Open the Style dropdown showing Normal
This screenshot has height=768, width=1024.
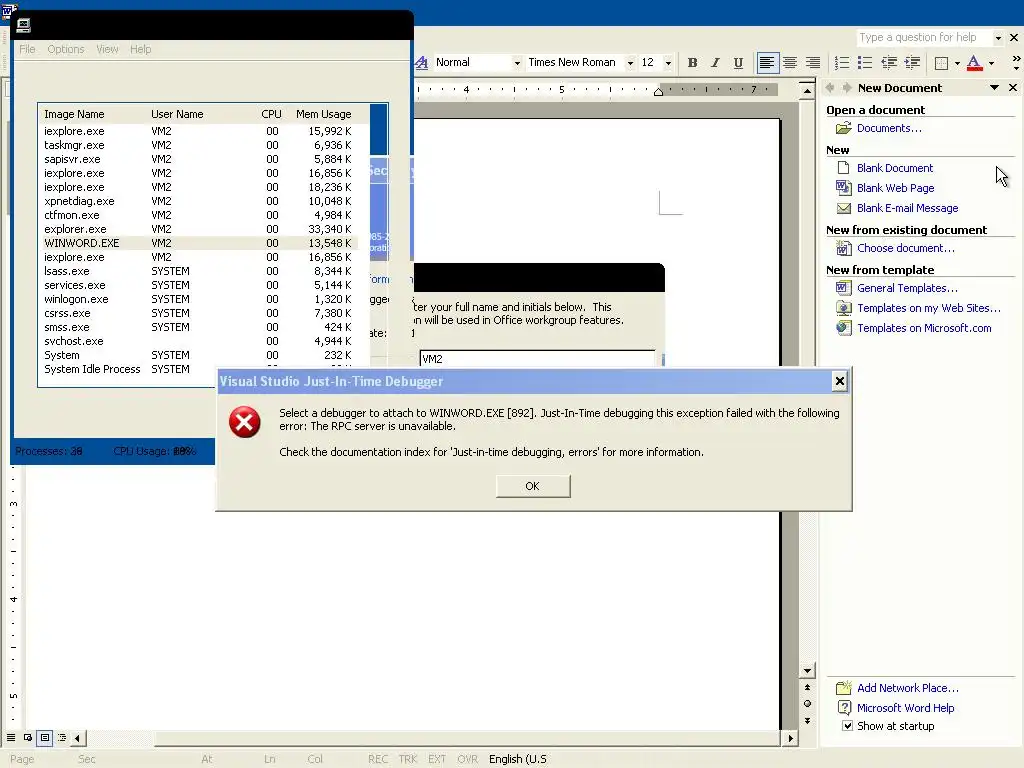[517, 63]
